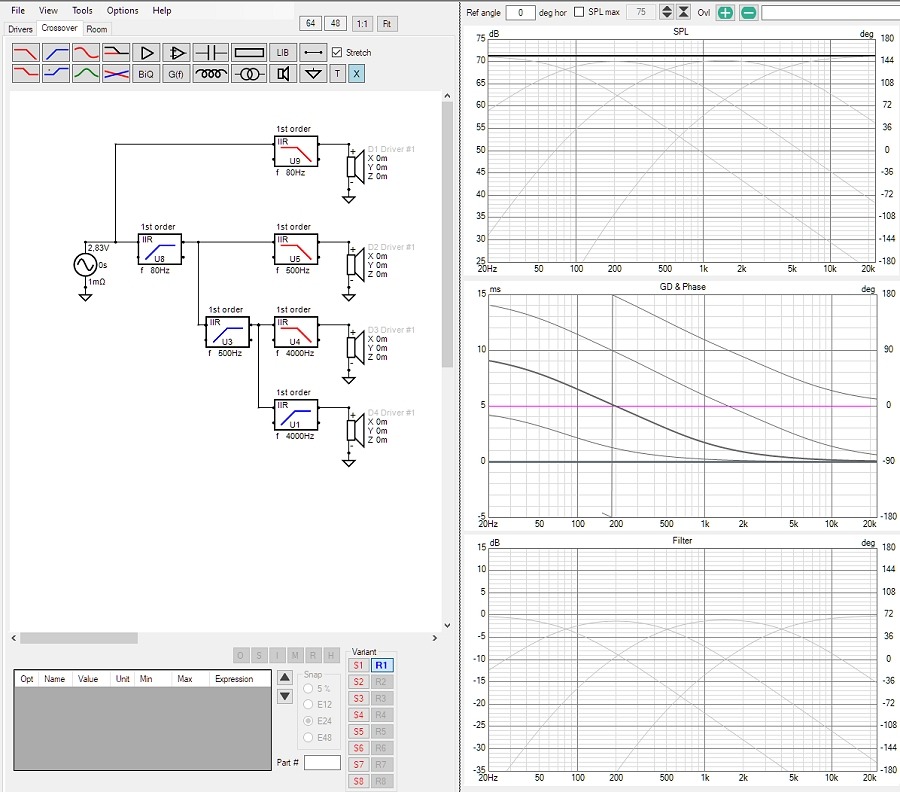Viewport: 900px width, 792px height.
Task: Click the green minus overlay button
Action: [748, 12]
